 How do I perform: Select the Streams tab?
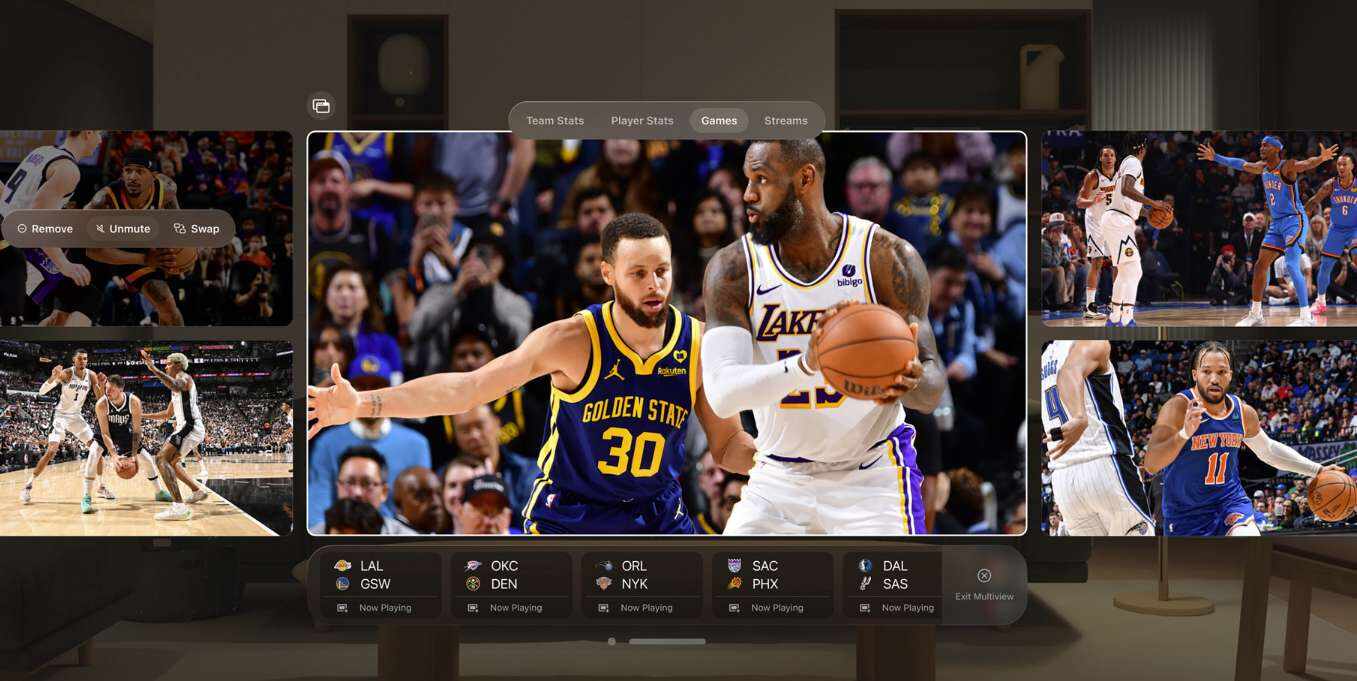point(785,121)
